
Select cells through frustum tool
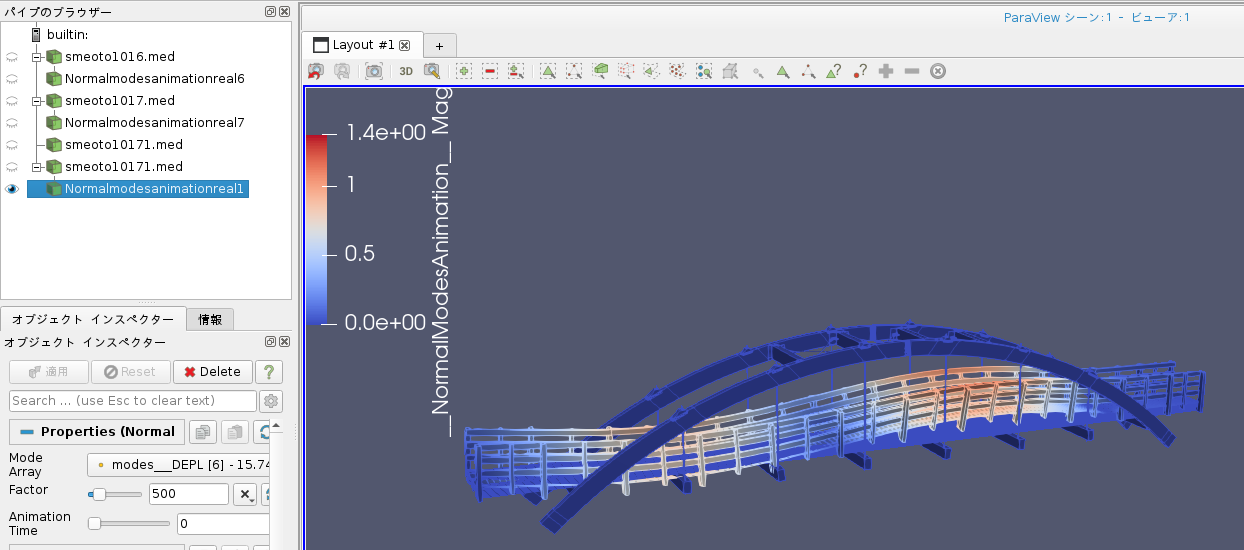click(599, 71)
